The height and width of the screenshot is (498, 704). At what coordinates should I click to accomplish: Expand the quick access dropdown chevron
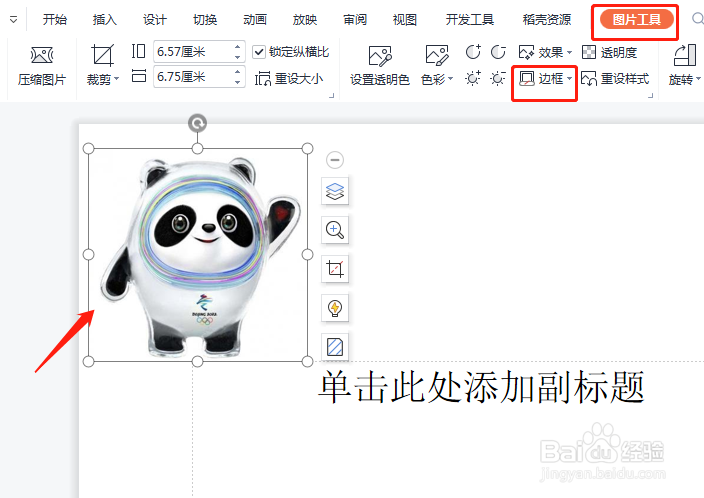click(x=13, y=19)
